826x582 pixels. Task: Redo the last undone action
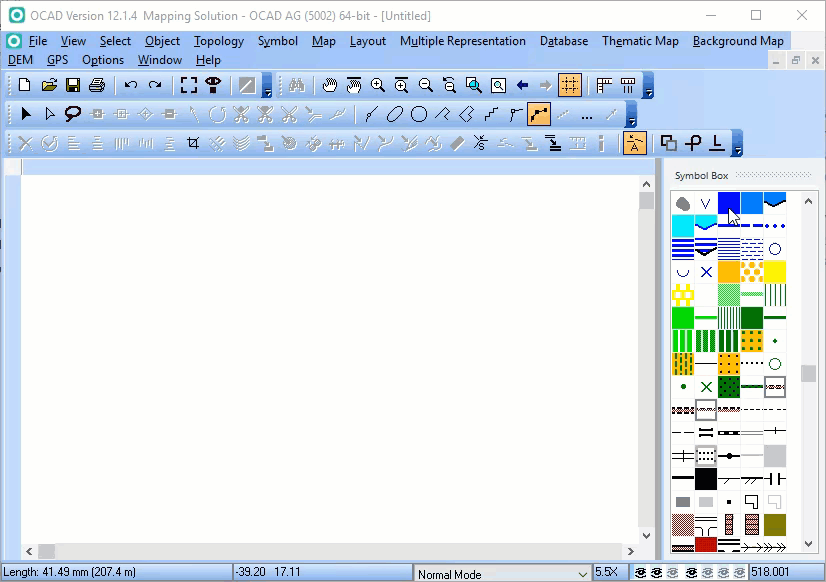(x=155, y=85)
